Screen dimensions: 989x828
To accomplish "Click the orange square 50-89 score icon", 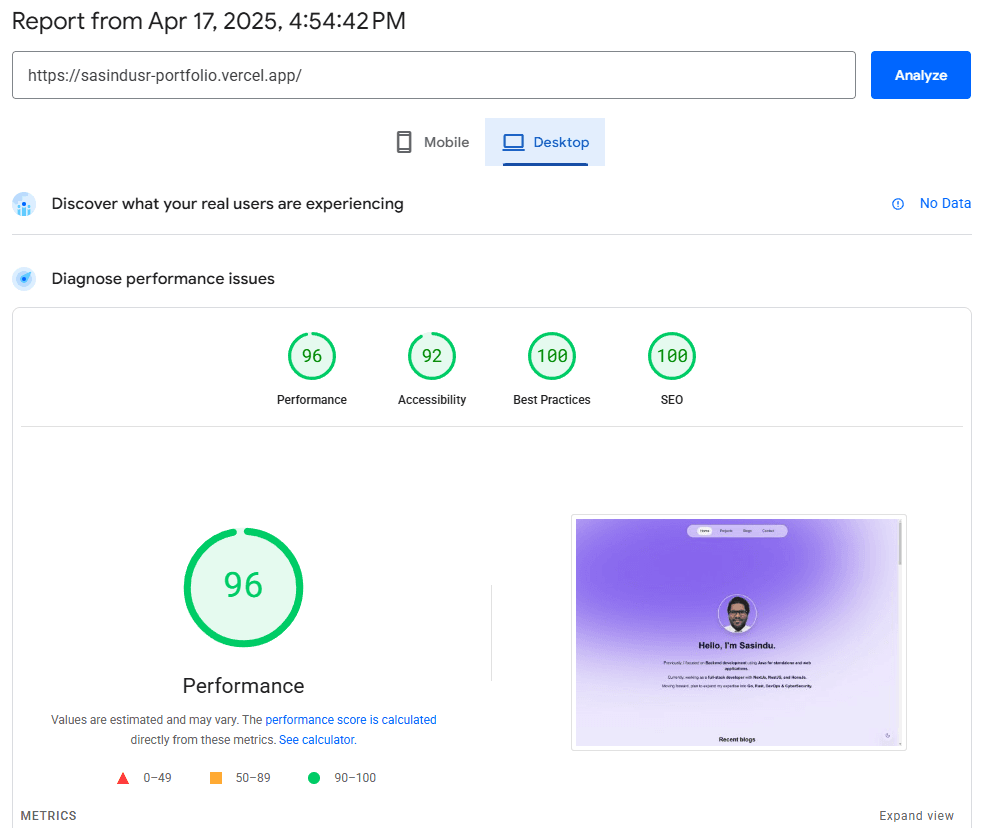I will [215, 777].
